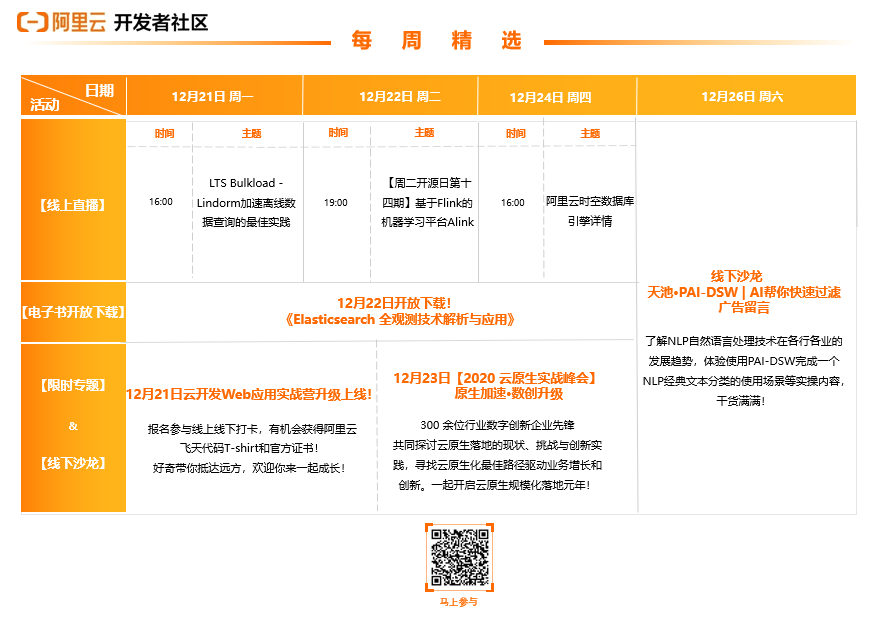The image size is (870, 625).
Task: Click the 时间 subheader under 12月22日
Action: click(x=338, y=133)
